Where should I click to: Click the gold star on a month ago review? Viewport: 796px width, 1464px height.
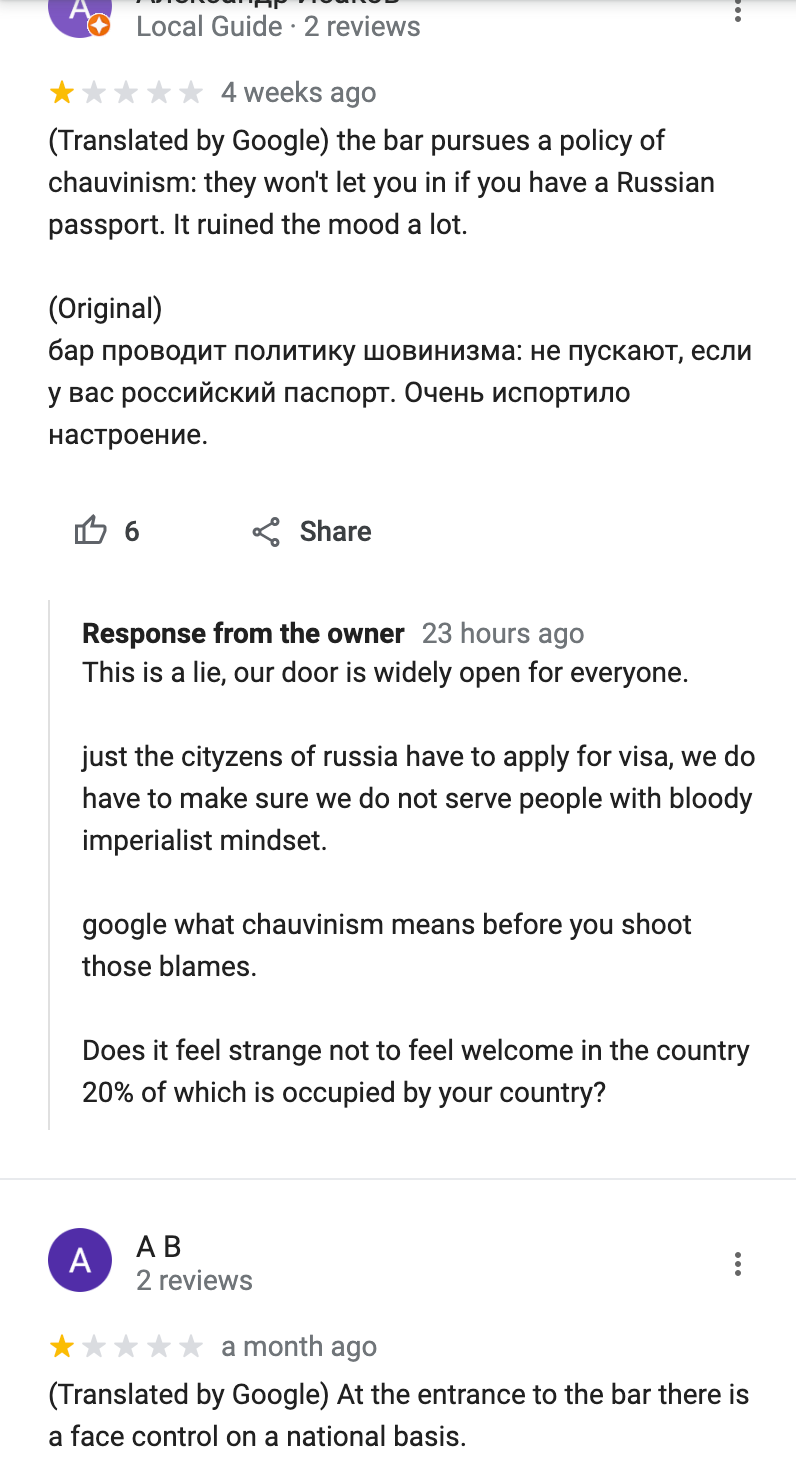click(62, 1347)
